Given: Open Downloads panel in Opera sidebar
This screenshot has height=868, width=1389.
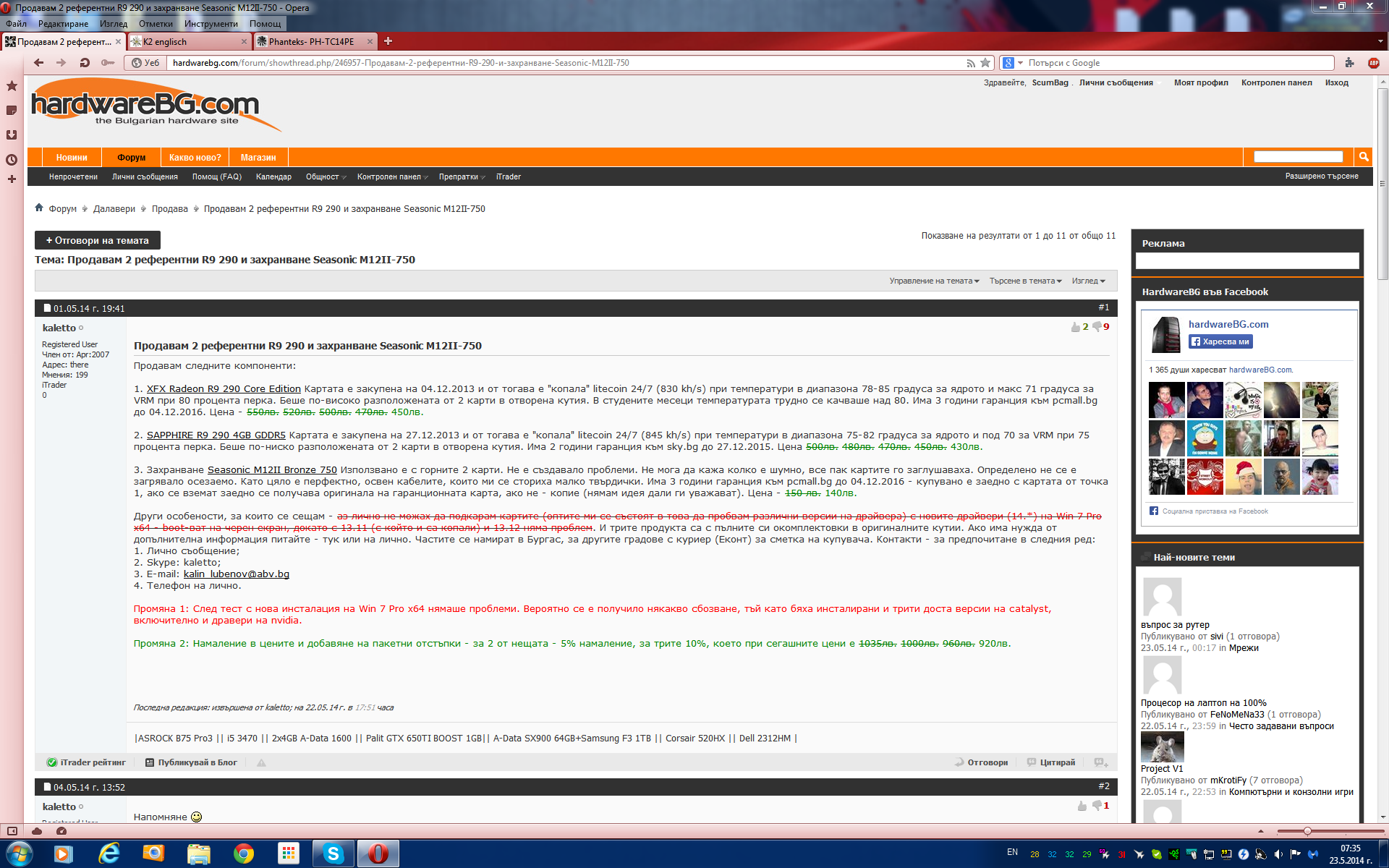Looking at the screenshot, I should (x=12, y=135).
